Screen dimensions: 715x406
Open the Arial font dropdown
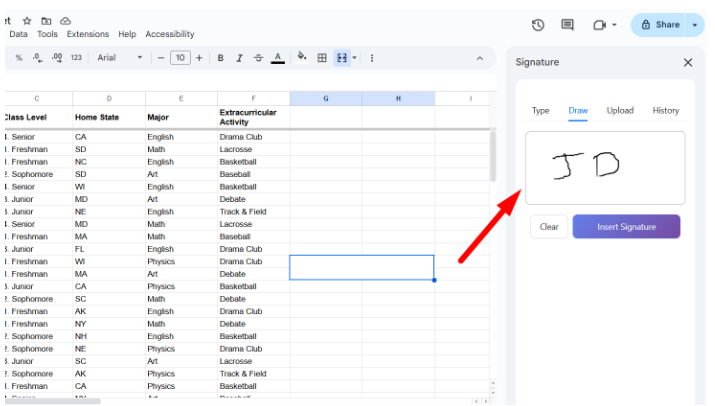click(120, 58)
